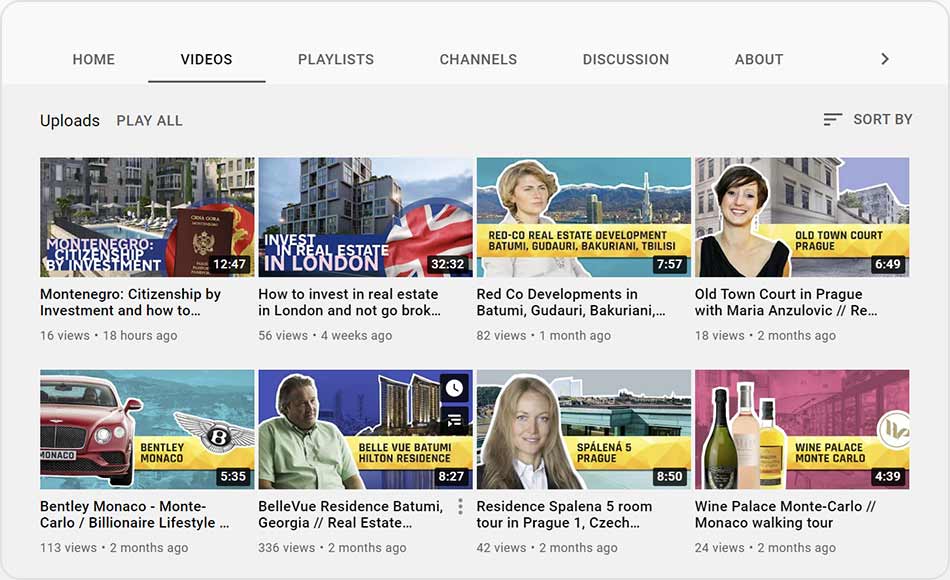The height and width of the screenshot is (580, 950).
Task: Click the 8:50 duration badge
Action: [x=669, y=476]
